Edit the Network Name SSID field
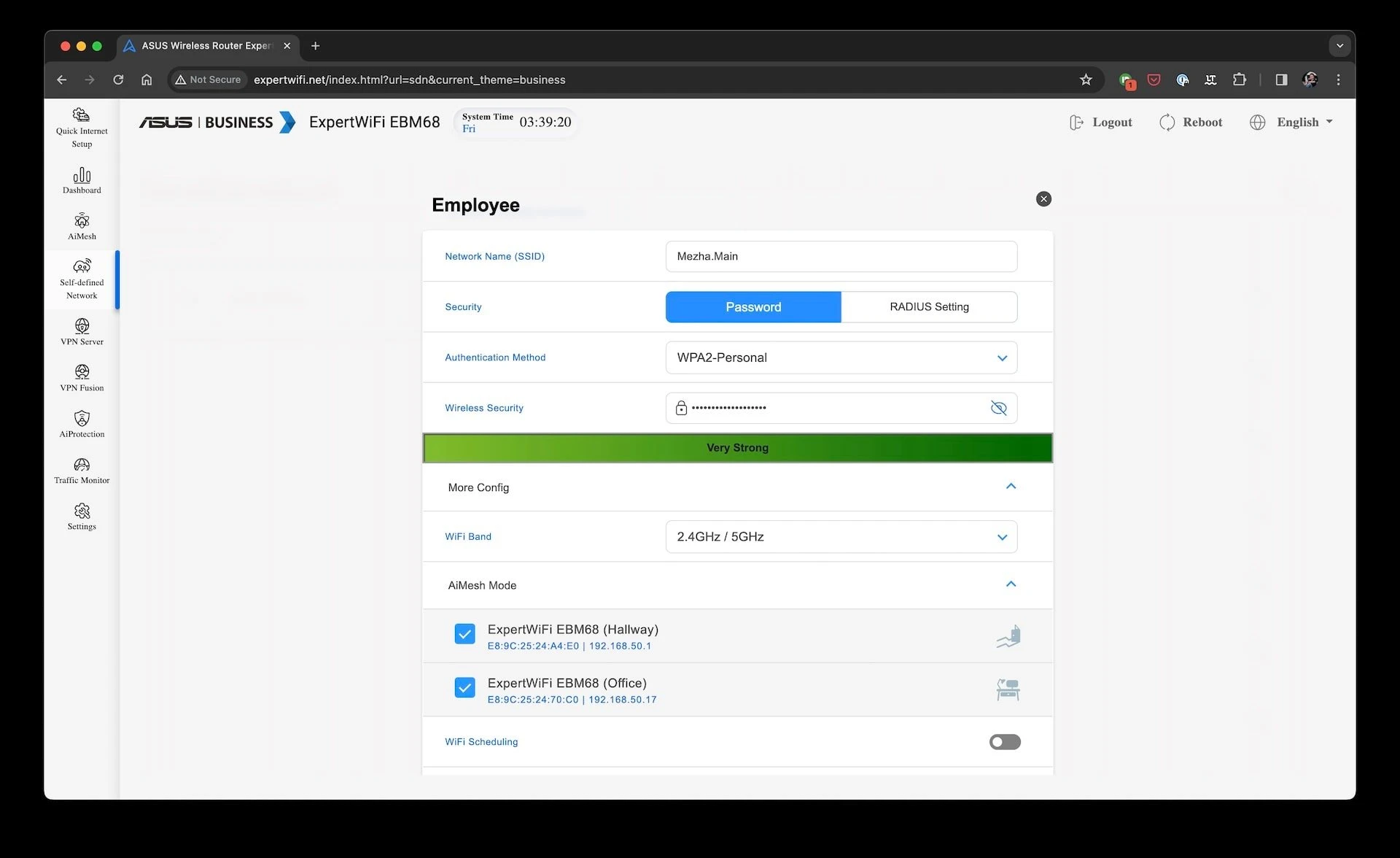1400x858 pixels. click(841, 257)
